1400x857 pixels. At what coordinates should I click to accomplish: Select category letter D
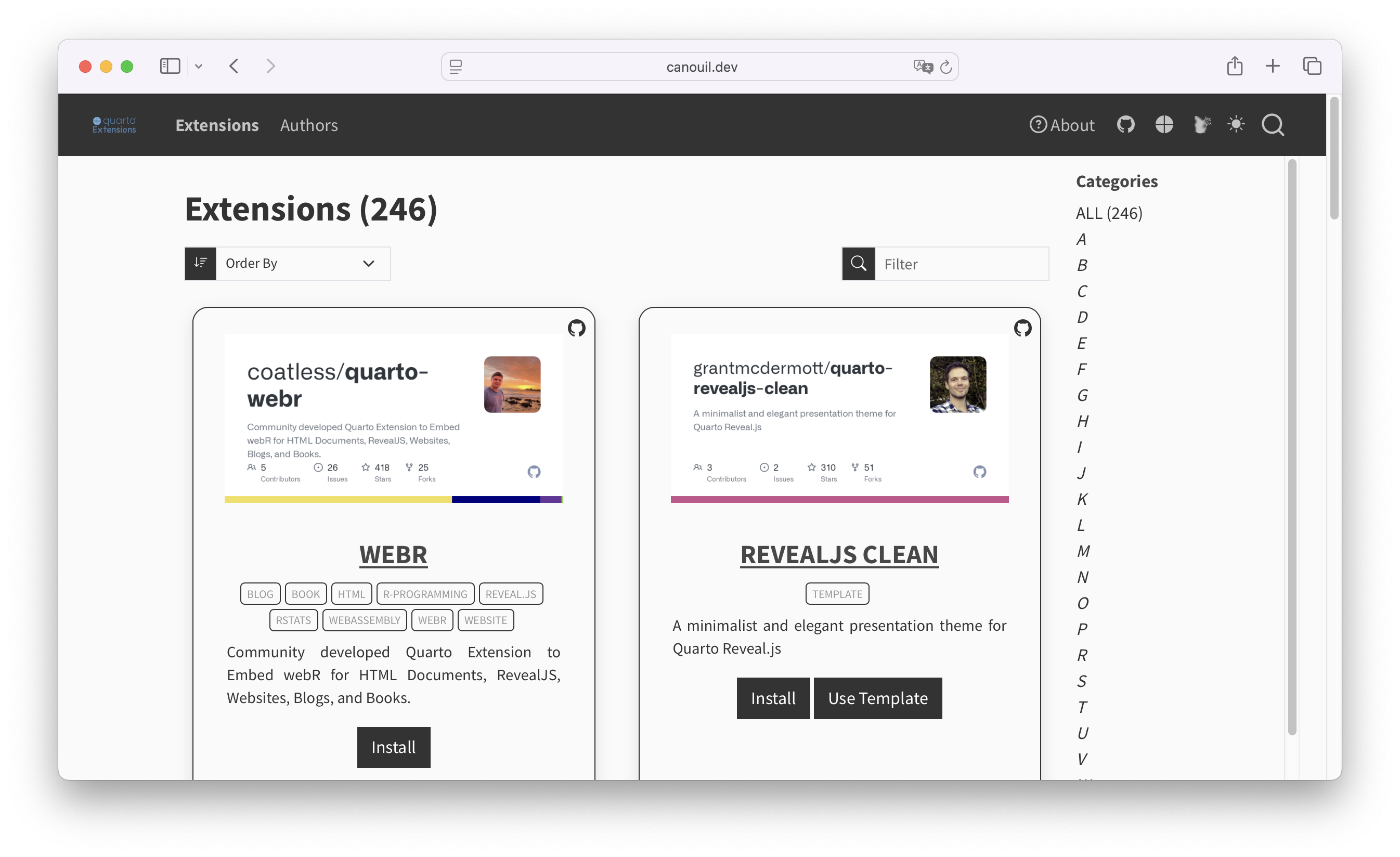coord(1082,317)
